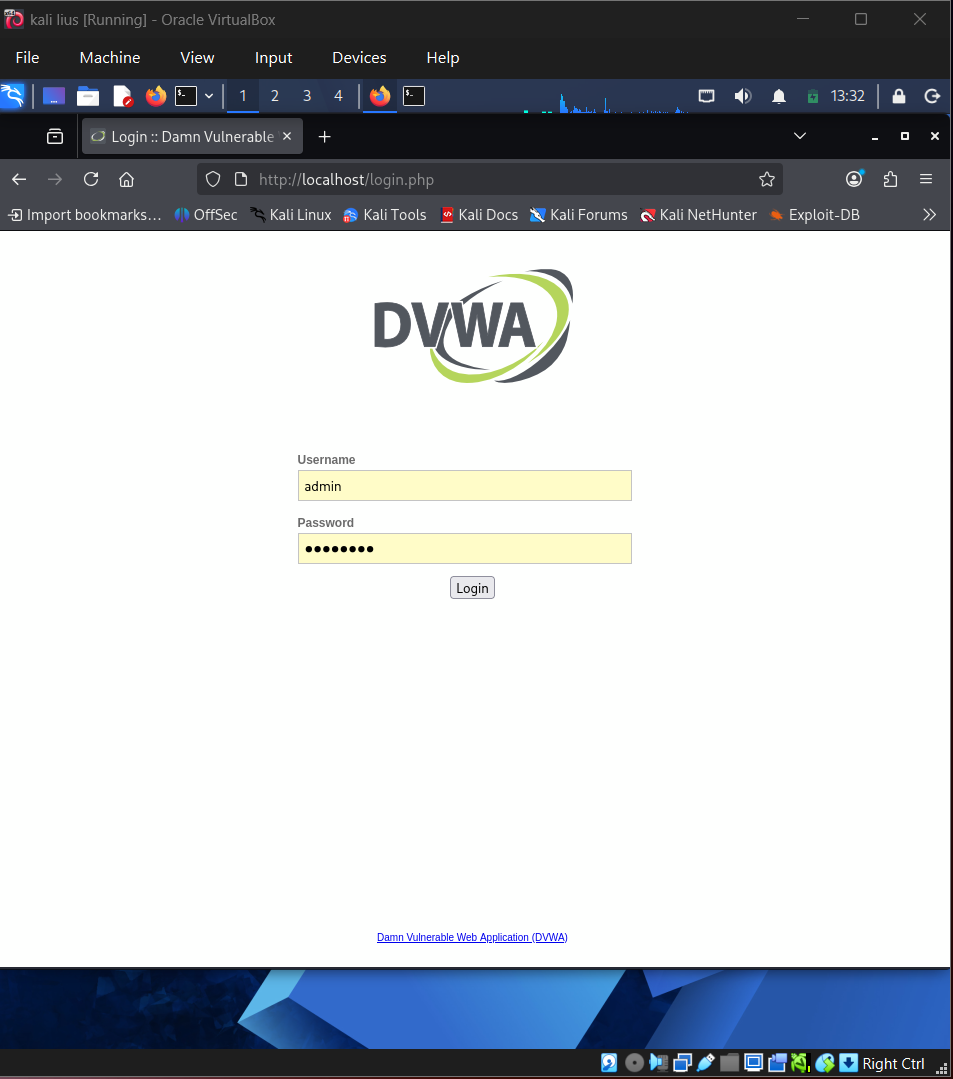Open the Kali applications menu
This screenshot has width=953, height=1079.
tap(12, 96)
